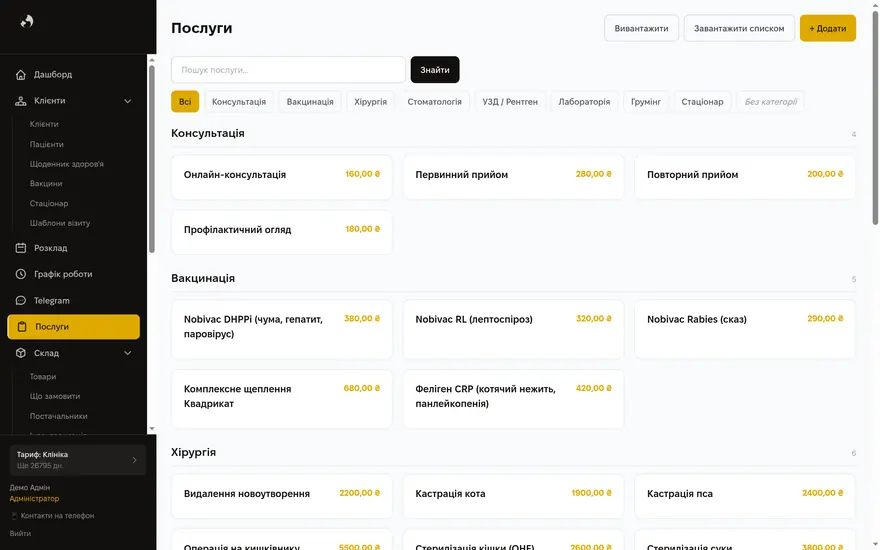Click the Вивантажити button
This screenshot has width=880, height=550.
click(641, 28)
